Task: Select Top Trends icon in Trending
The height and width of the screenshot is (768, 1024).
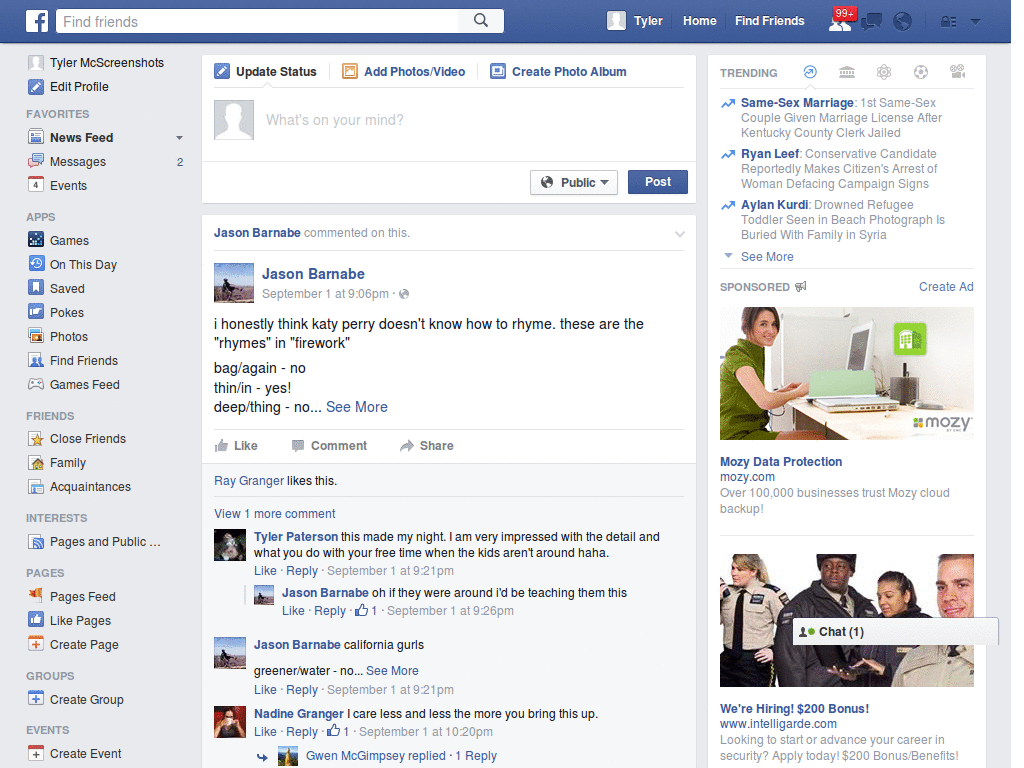Action: tap(810, 72)
